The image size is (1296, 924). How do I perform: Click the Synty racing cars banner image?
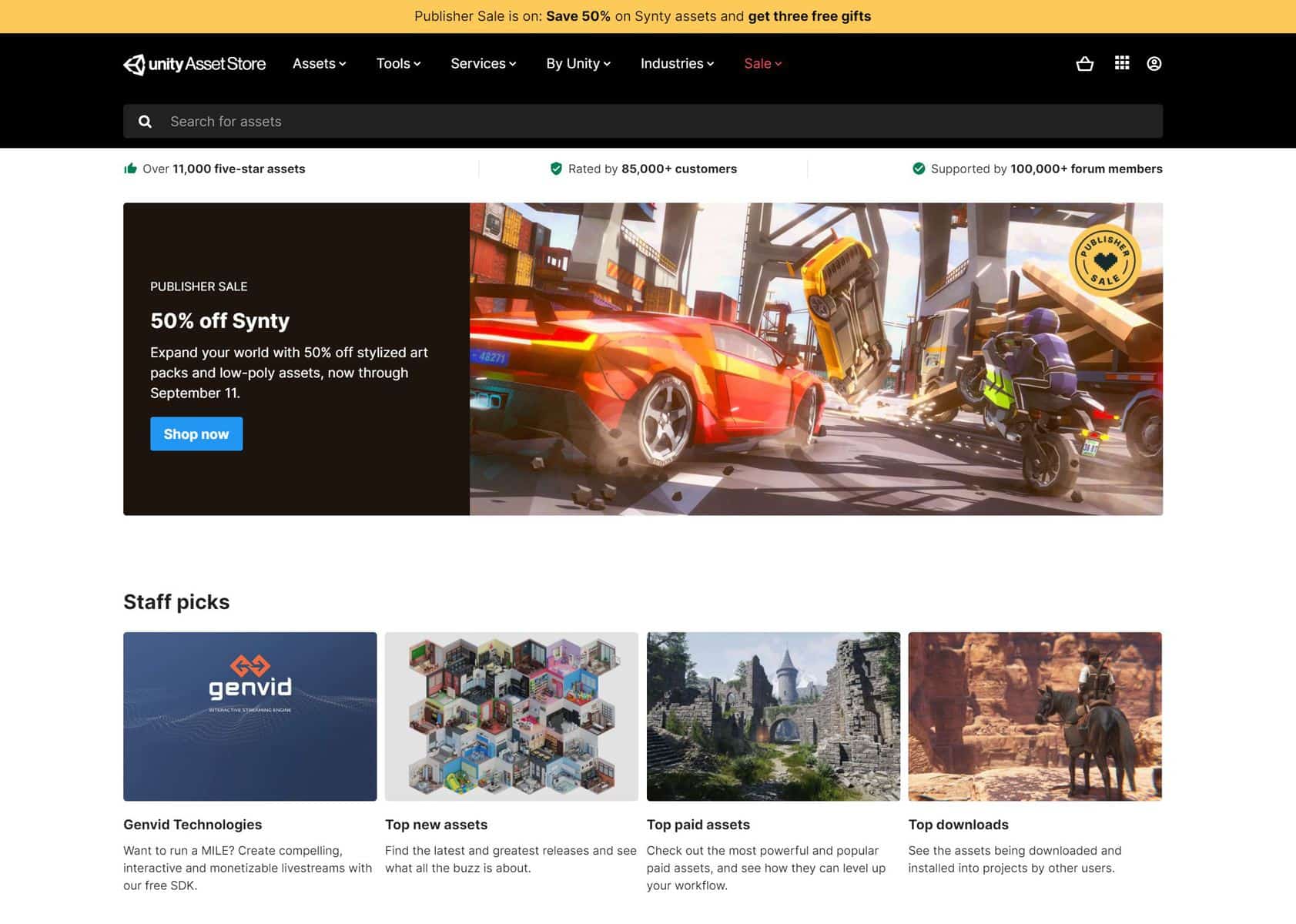816,359
